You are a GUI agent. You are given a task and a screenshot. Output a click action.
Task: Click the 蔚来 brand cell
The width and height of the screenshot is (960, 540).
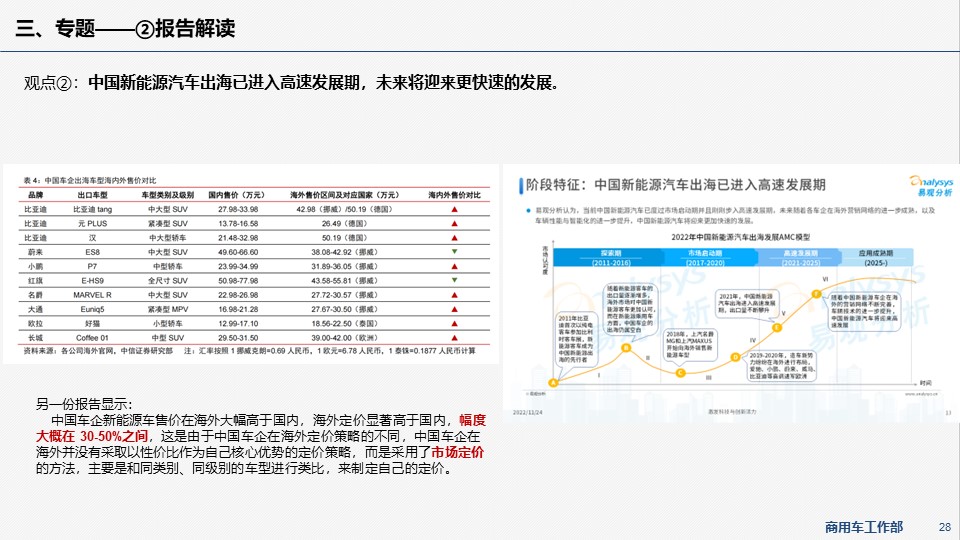tap(36, 252)
